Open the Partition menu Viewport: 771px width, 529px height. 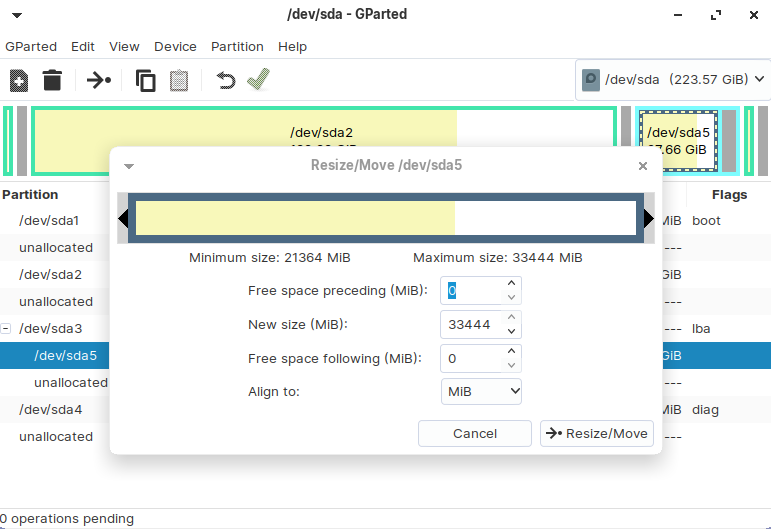(x=237, y=47)
